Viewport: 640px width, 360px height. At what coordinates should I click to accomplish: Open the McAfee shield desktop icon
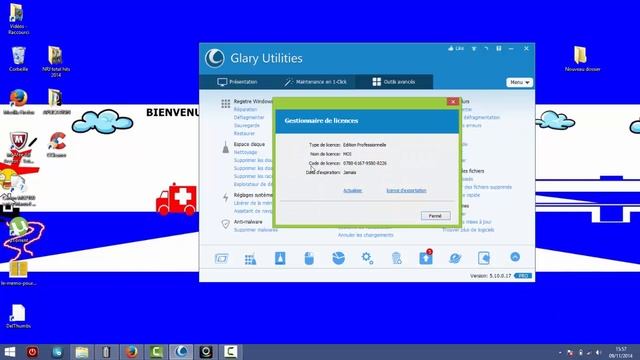pyautogui.click(x=19, y=147)
